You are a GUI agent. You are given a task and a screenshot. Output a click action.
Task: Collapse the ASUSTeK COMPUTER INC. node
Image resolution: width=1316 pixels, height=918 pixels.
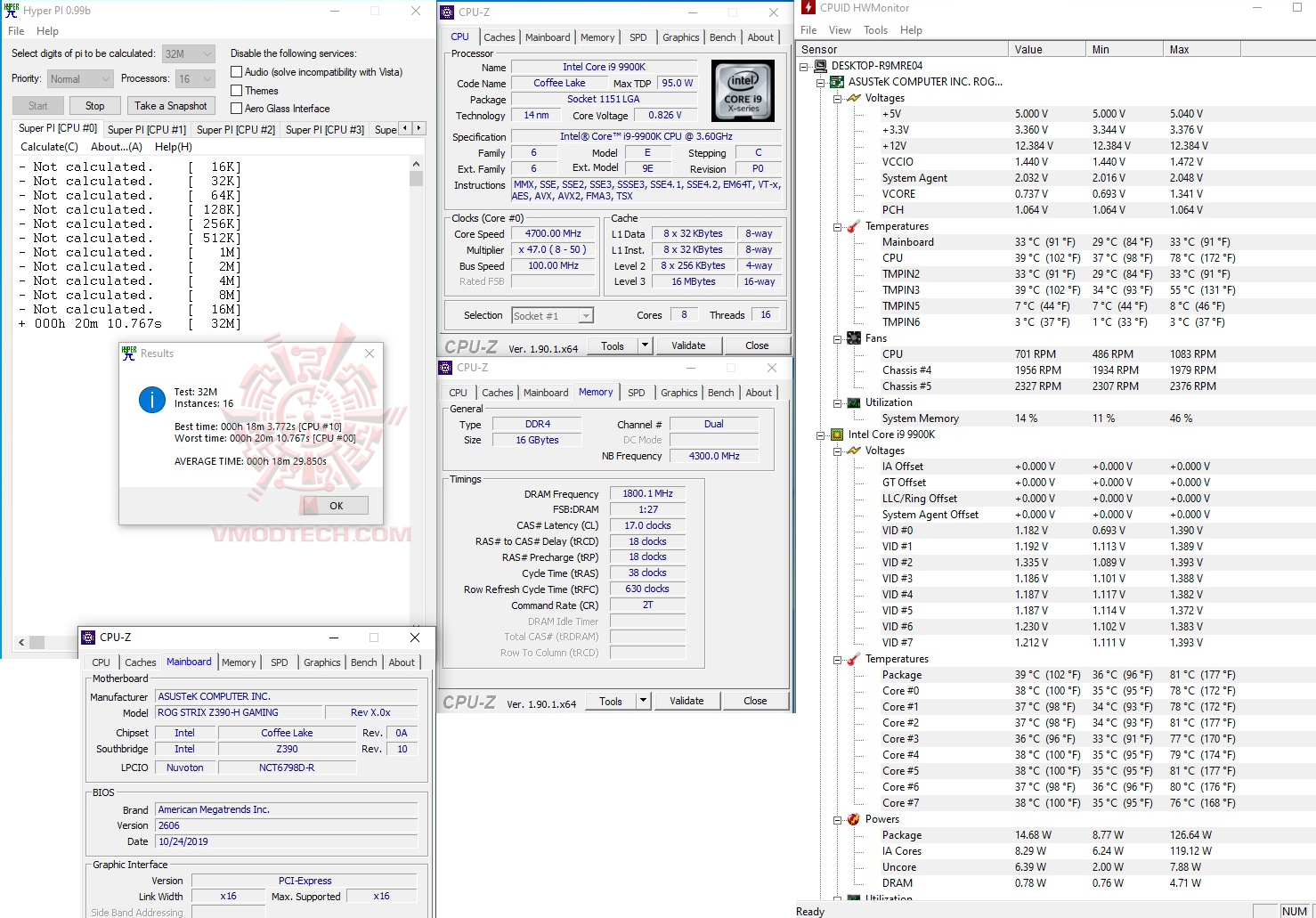[821, 82]
